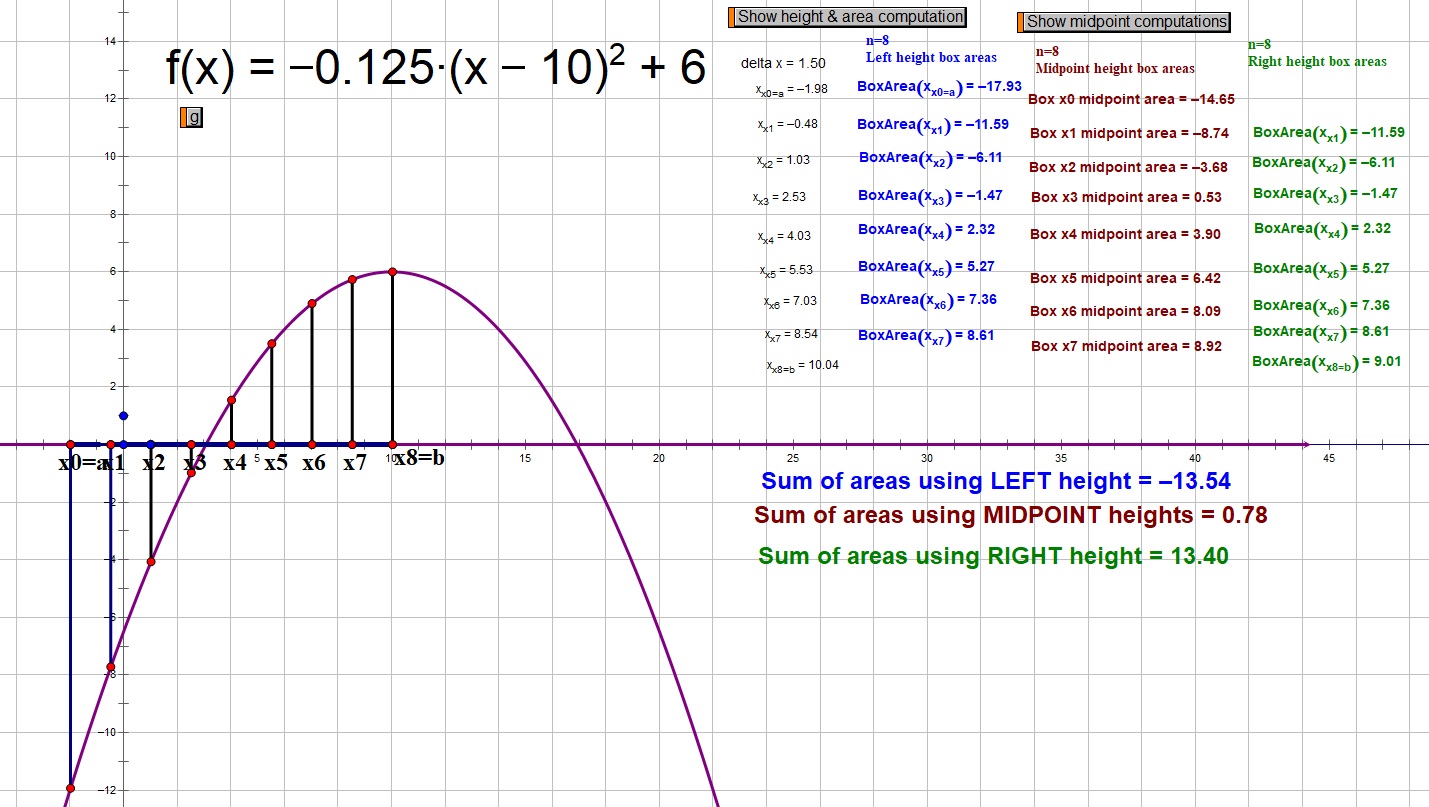Click the 14 tick label on y-axis
Viewport: 1429px width, 807px height.
(x=110, y=41)
